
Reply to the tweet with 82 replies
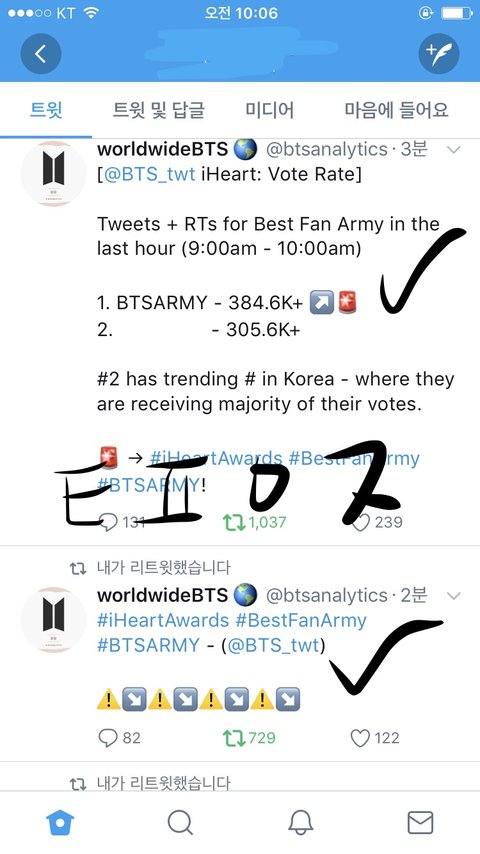(108, 738)
